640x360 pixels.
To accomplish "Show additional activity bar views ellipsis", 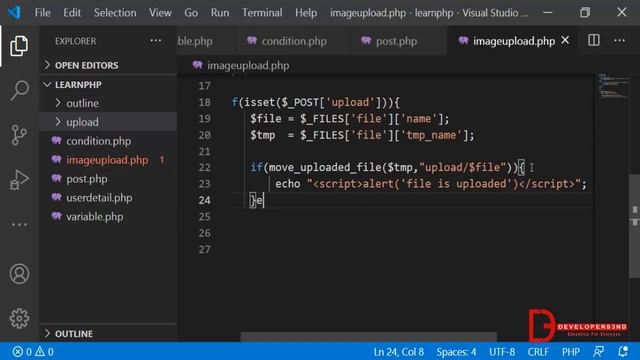I will [x=19, y=224].
